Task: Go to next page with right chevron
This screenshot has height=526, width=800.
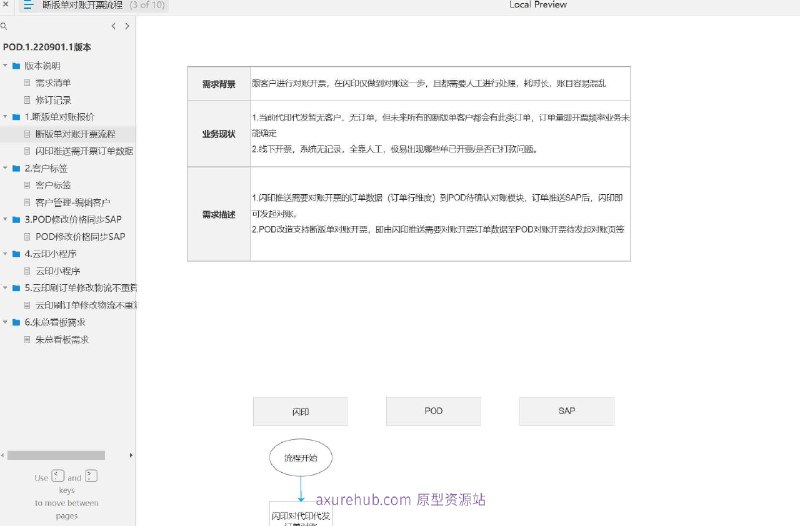Action: (x=127, y=26)
